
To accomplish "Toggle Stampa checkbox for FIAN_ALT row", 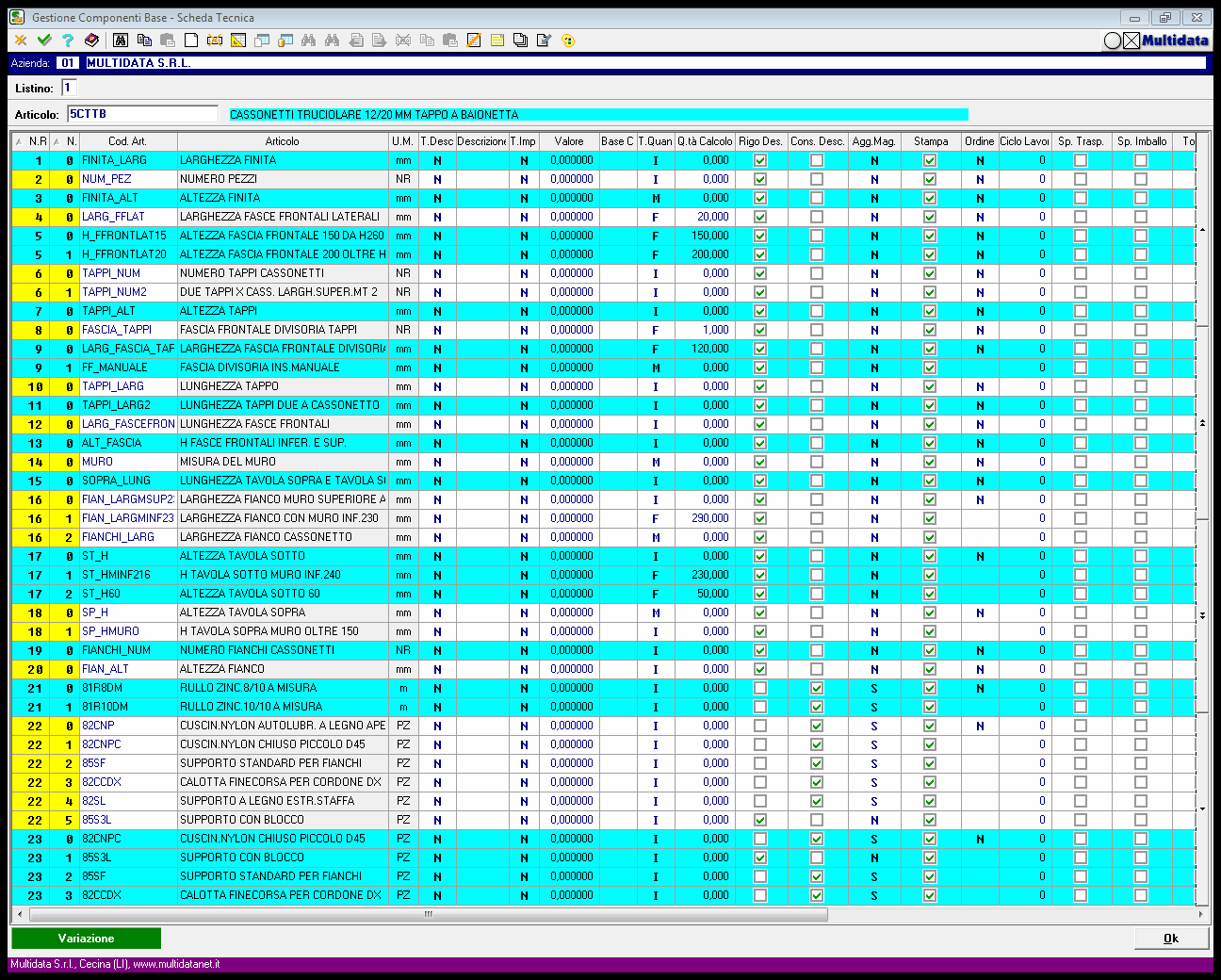I will [930, 669].
